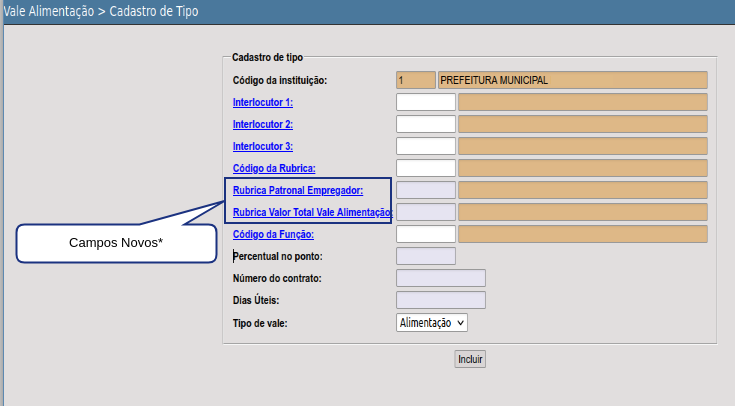Click the Rubrica Patronal Empregador code field

(426, 190)
